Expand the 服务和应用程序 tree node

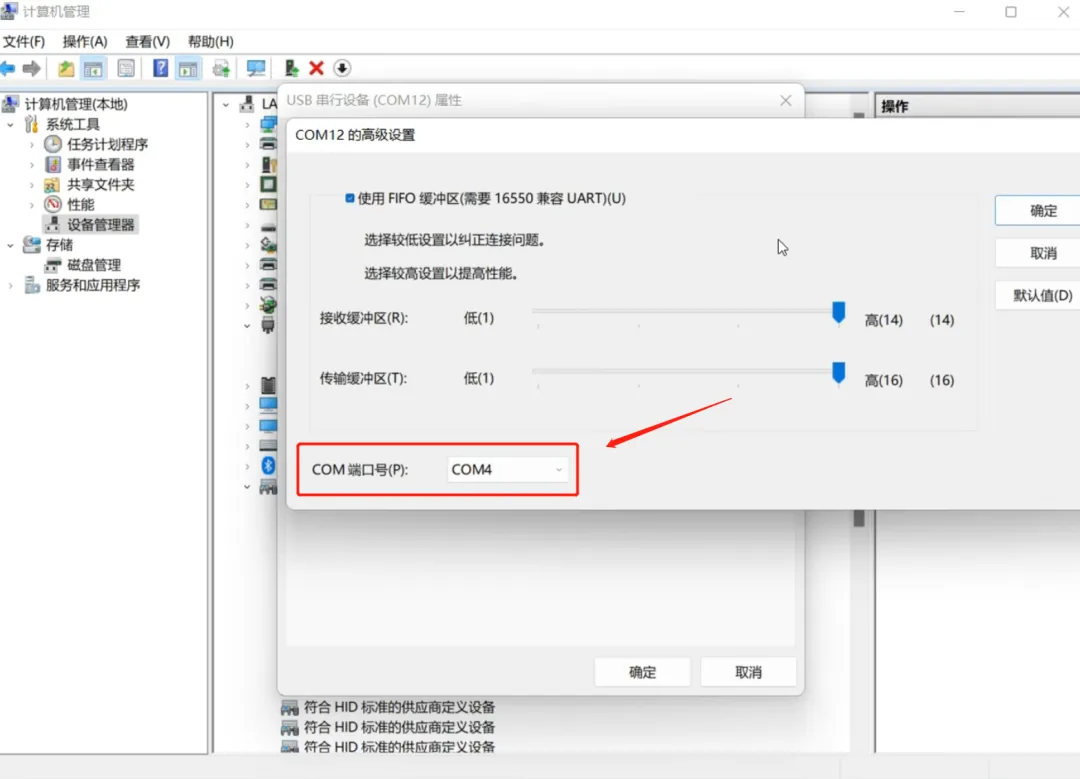(10, 285)
